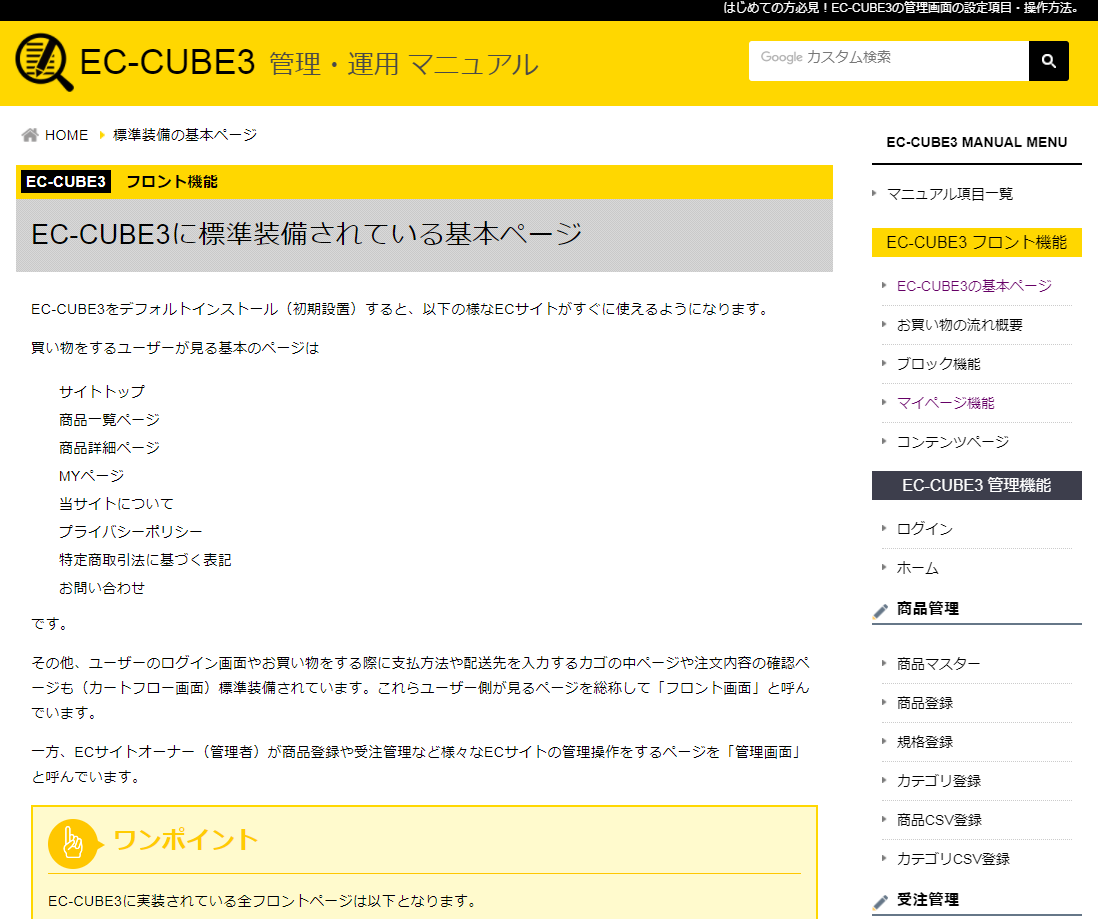Click pencil icon beside 商品管理 heading
The image size is (1098, 919).
point(881,610)
